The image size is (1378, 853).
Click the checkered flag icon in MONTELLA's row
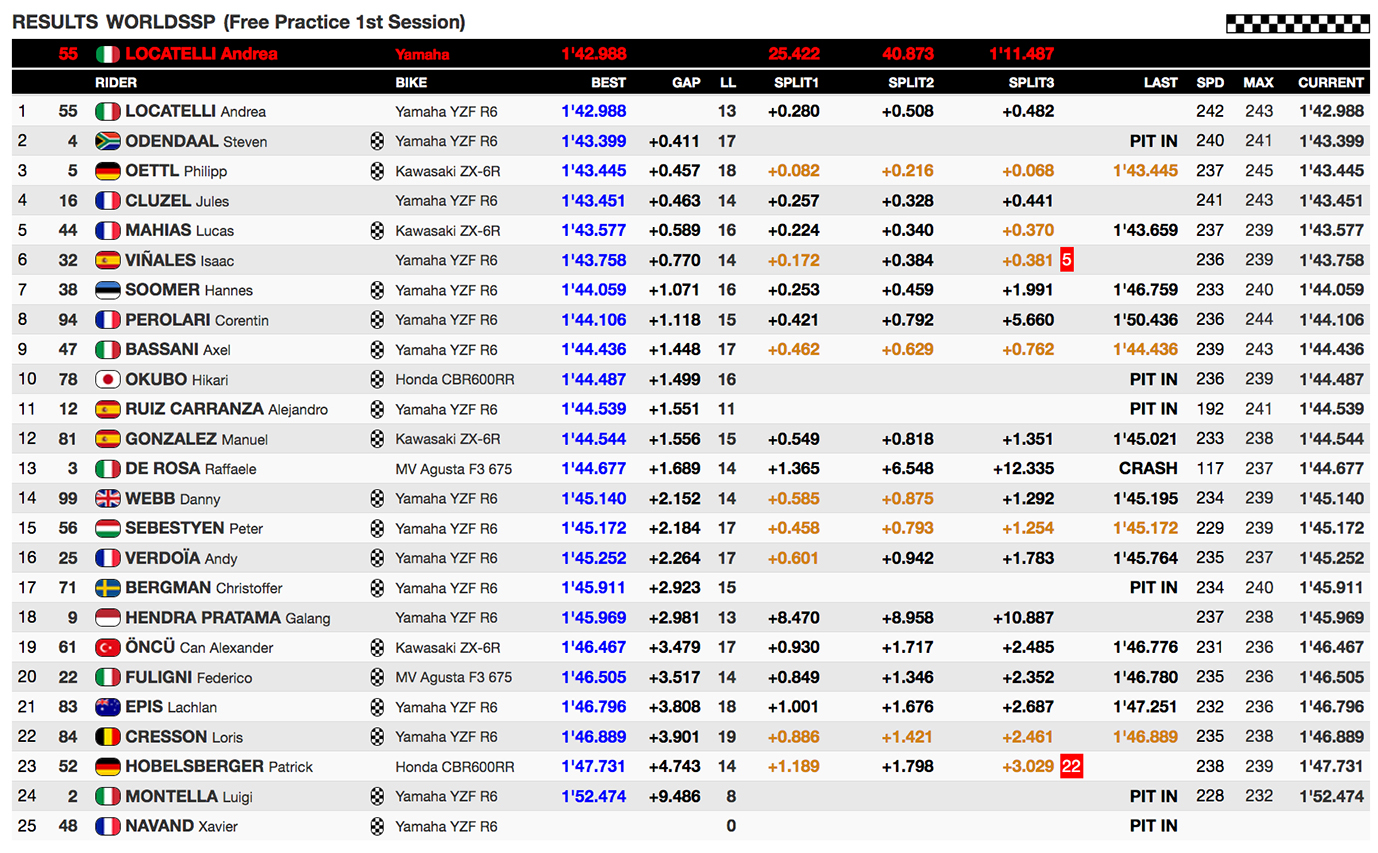click(377, 797)
